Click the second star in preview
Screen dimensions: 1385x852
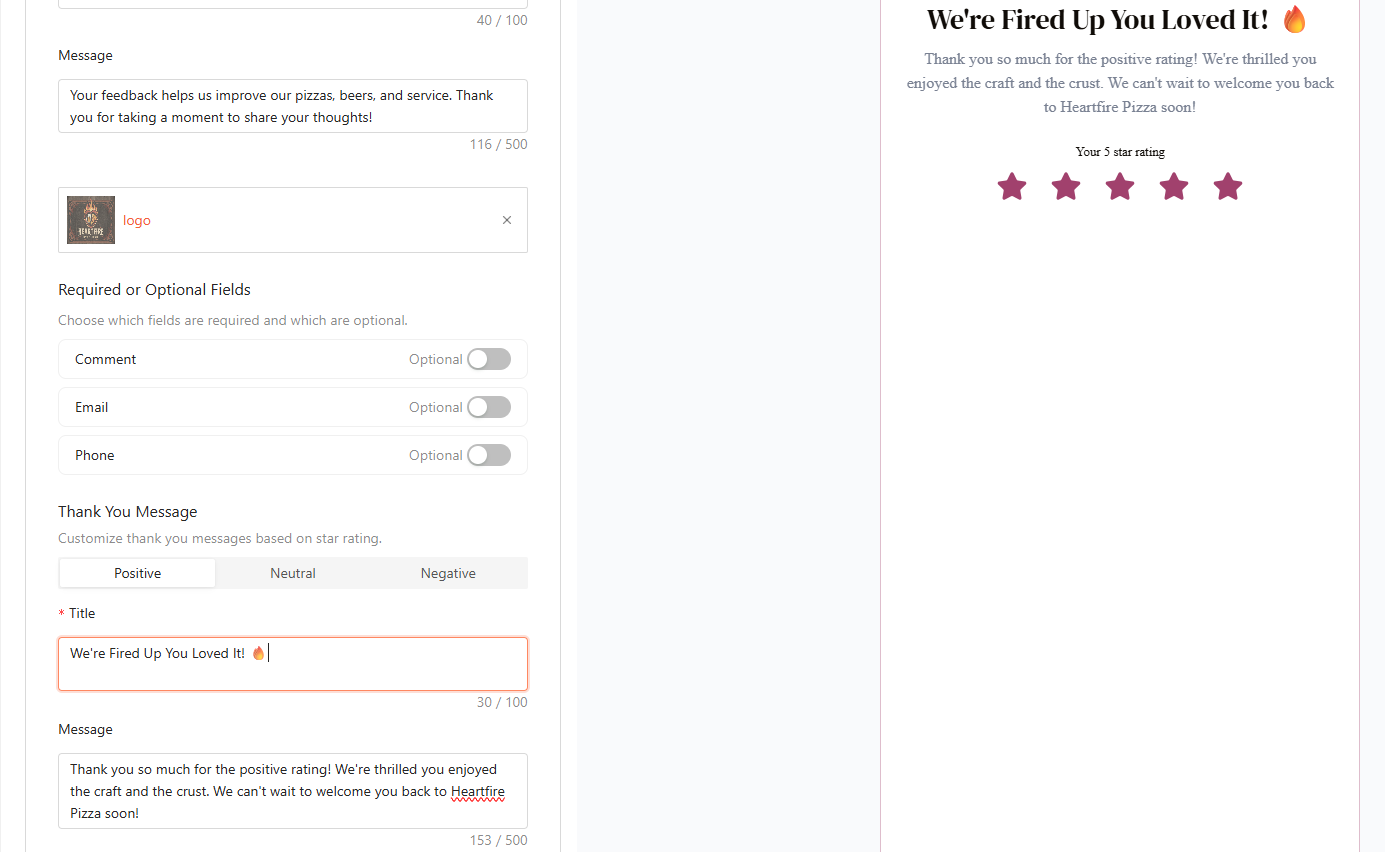click(x=1066, y=187)
